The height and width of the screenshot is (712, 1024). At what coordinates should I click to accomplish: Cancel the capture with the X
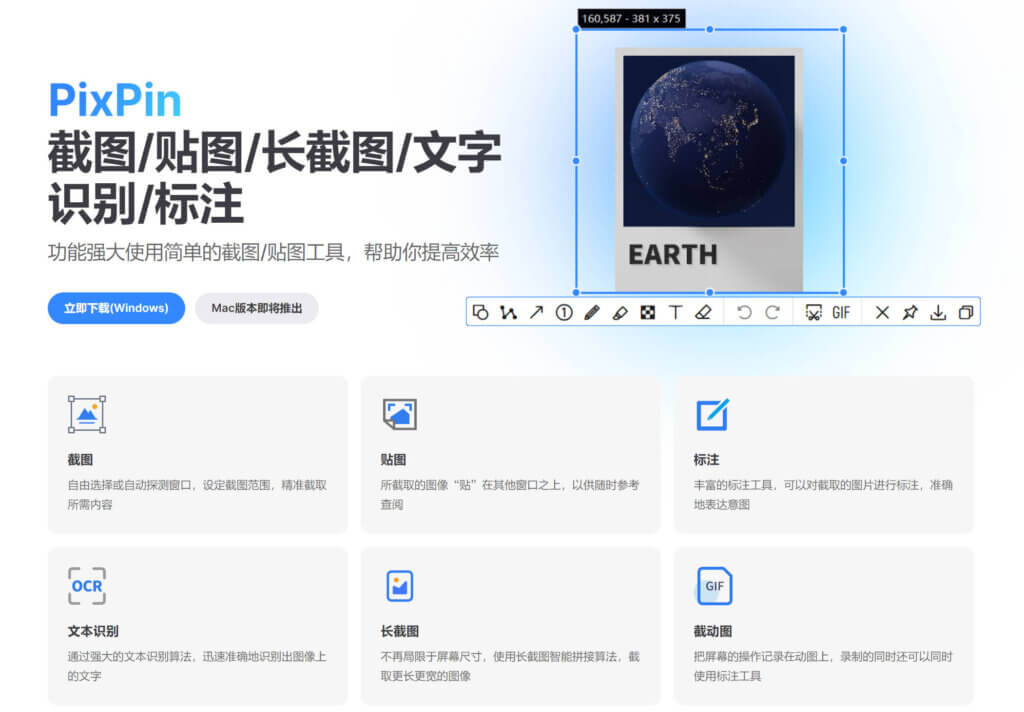click(x=883, y=312)
